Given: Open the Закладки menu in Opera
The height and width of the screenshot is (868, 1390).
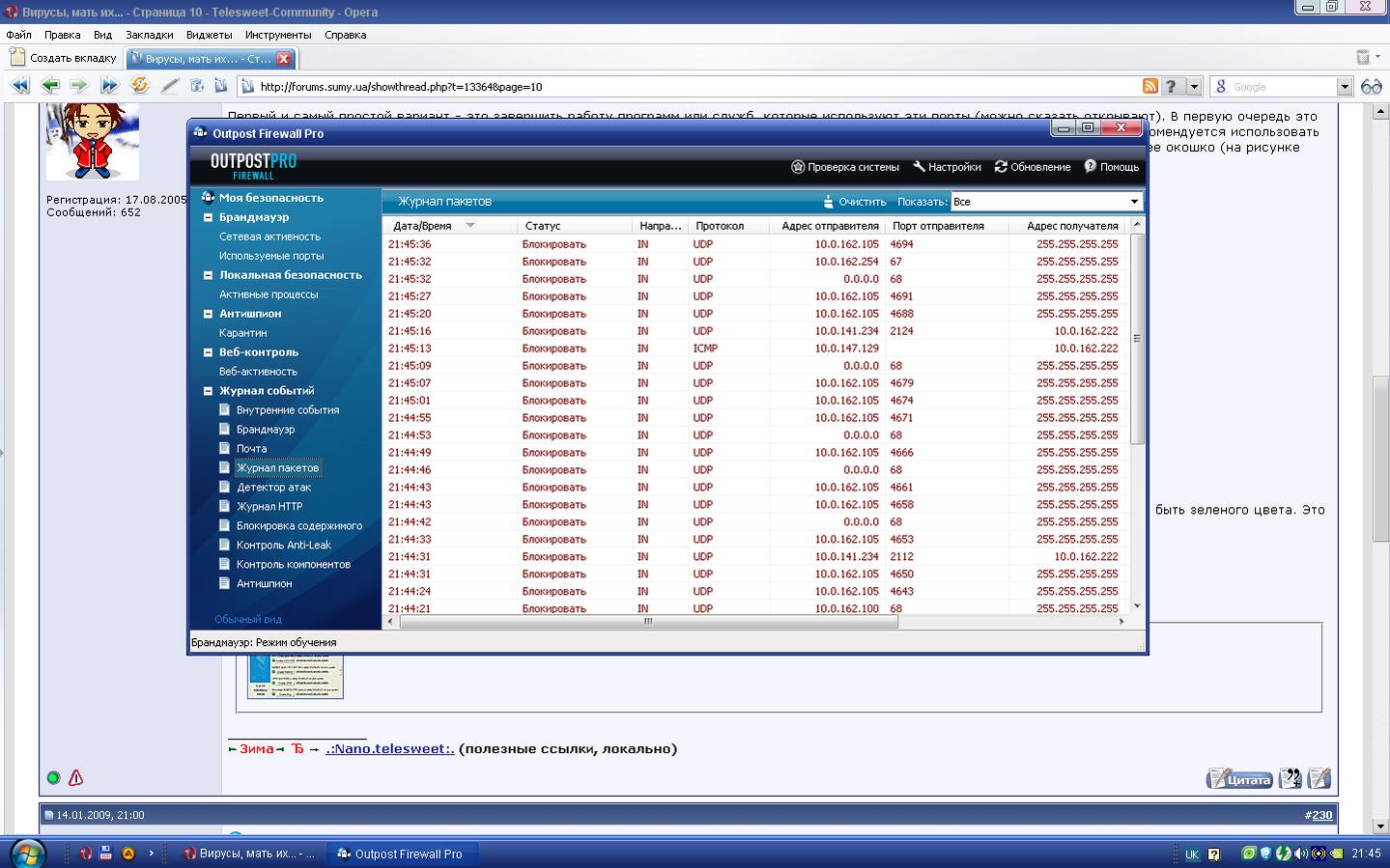Looking at the screenshot, I should 149,35.
